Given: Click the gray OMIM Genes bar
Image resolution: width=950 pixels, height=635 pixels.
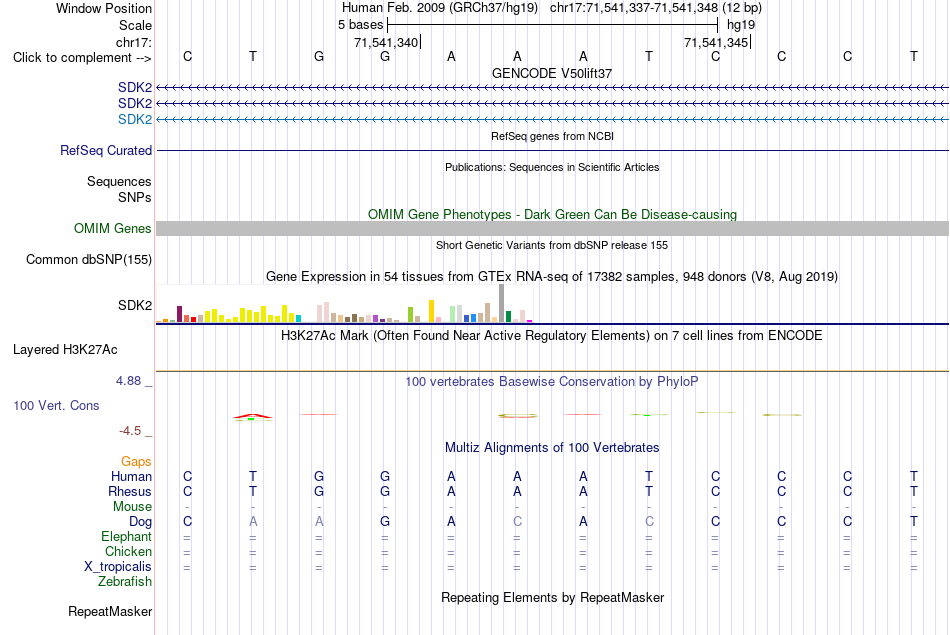Looking at the screenshot, I should coord(552,228).
